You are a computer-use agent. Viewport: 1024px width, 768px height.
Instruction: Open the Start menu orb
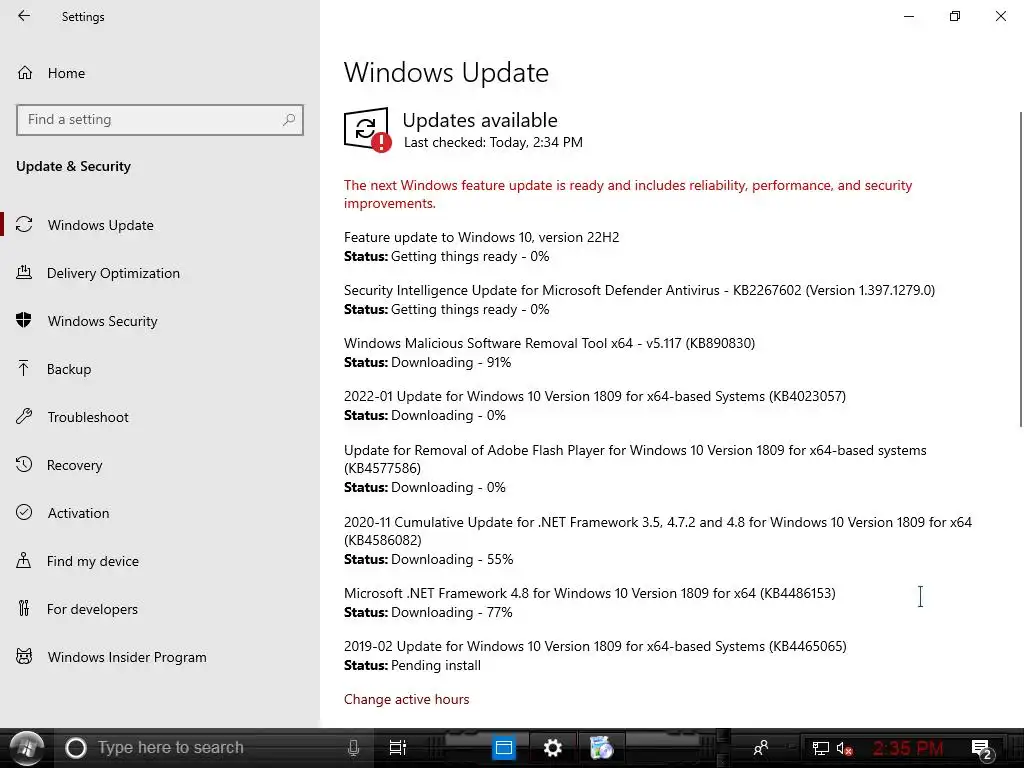pyautogui.click(x=26, y=748)
